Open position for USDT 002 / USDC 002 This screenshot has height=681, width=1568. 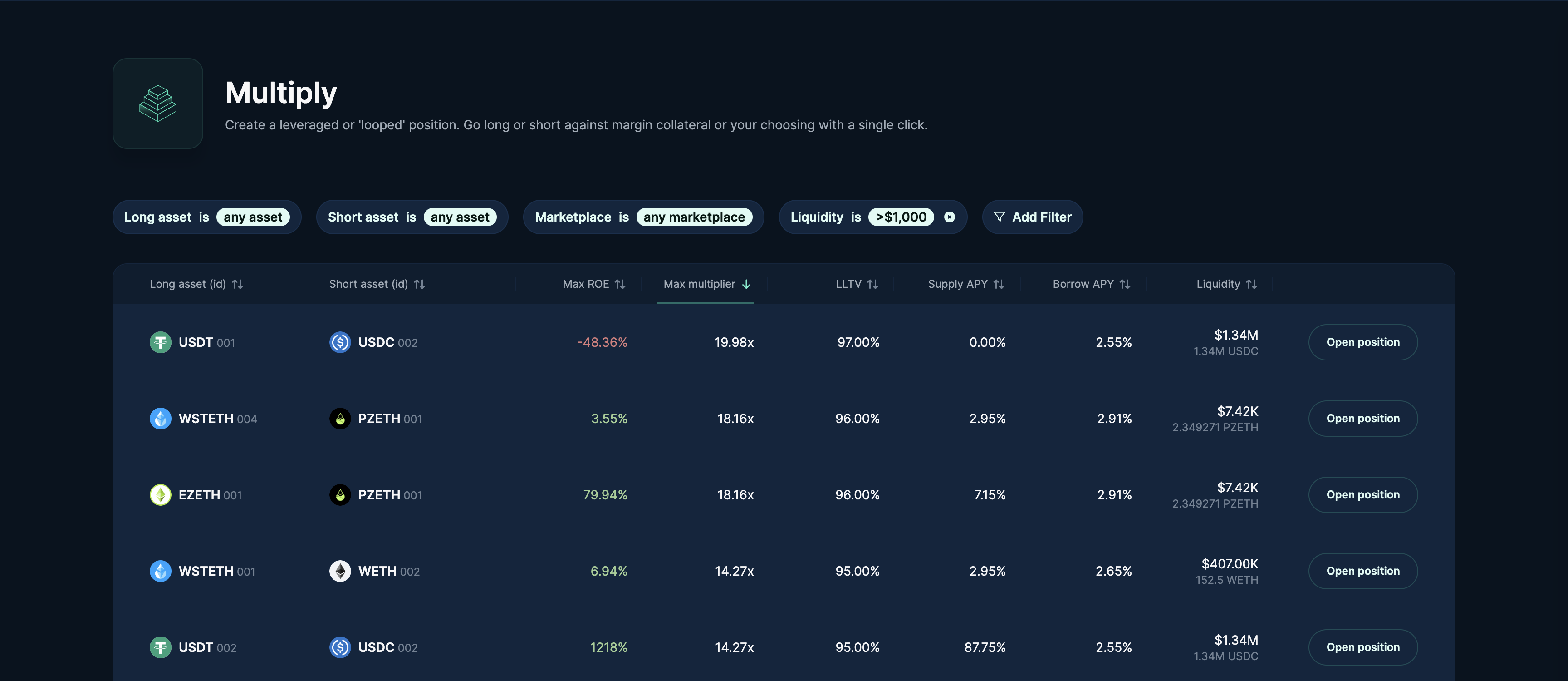coord(1362,647)
